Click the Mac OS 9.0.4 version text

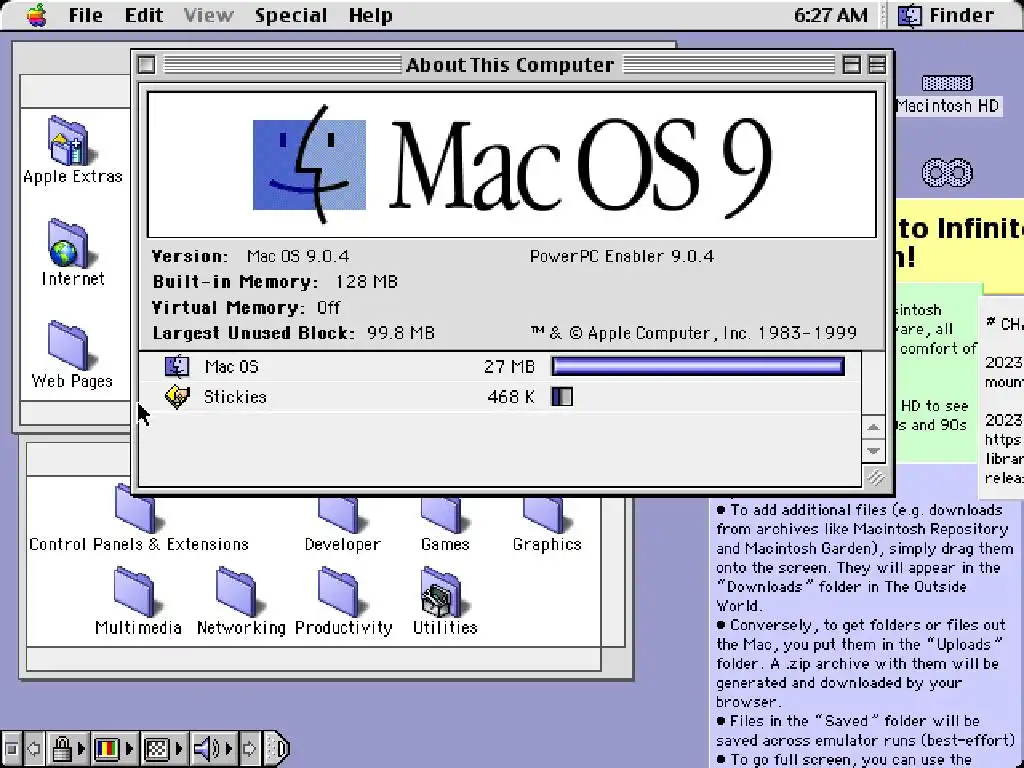coord(298,256)
